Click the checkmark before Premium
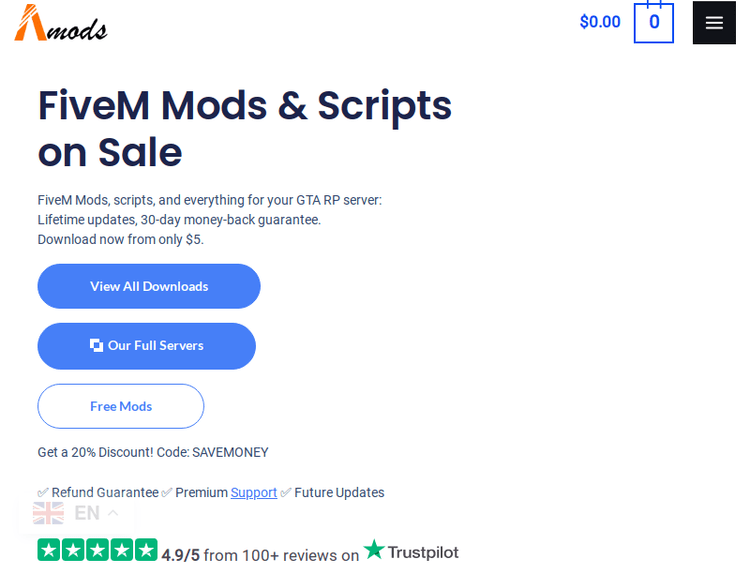Screen dimensions: 750x563 click(167, 493)
